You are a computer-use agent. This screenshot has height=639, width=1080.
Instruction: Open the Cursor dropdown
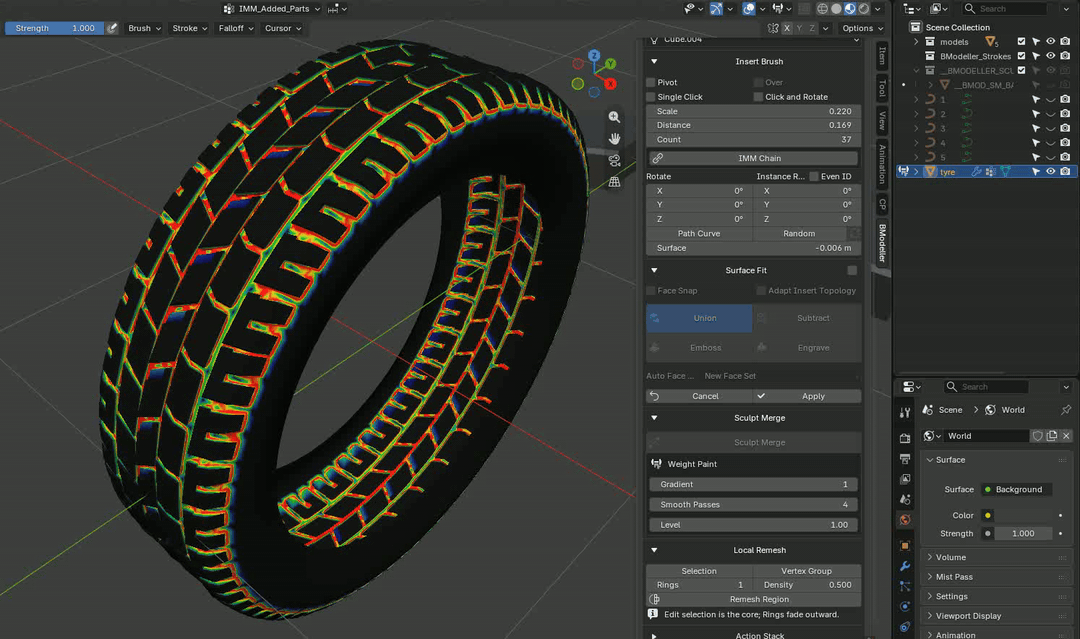click(x=283, y=28)
